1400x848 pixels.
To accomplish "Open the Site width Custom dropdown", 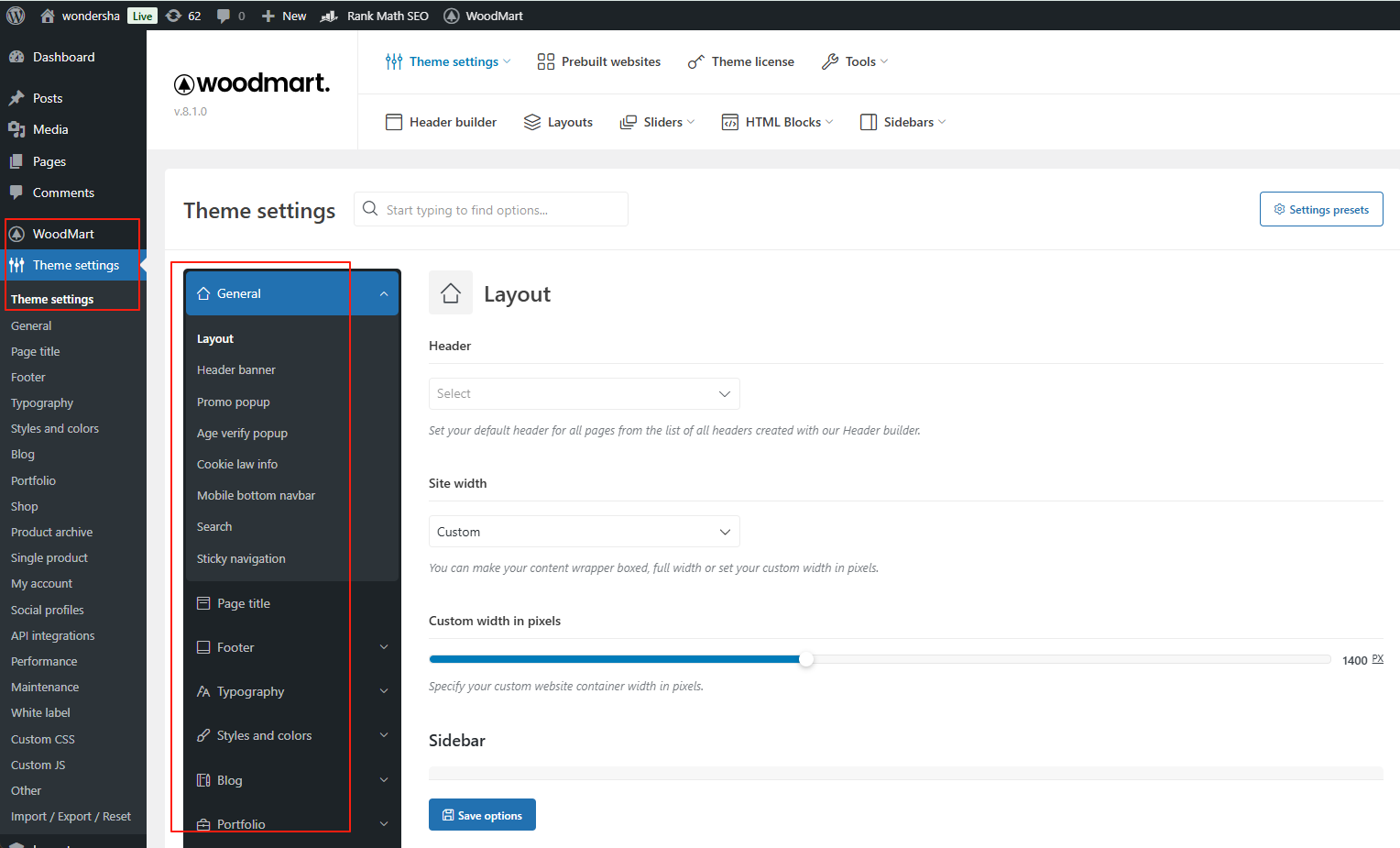I will (584, 532).
